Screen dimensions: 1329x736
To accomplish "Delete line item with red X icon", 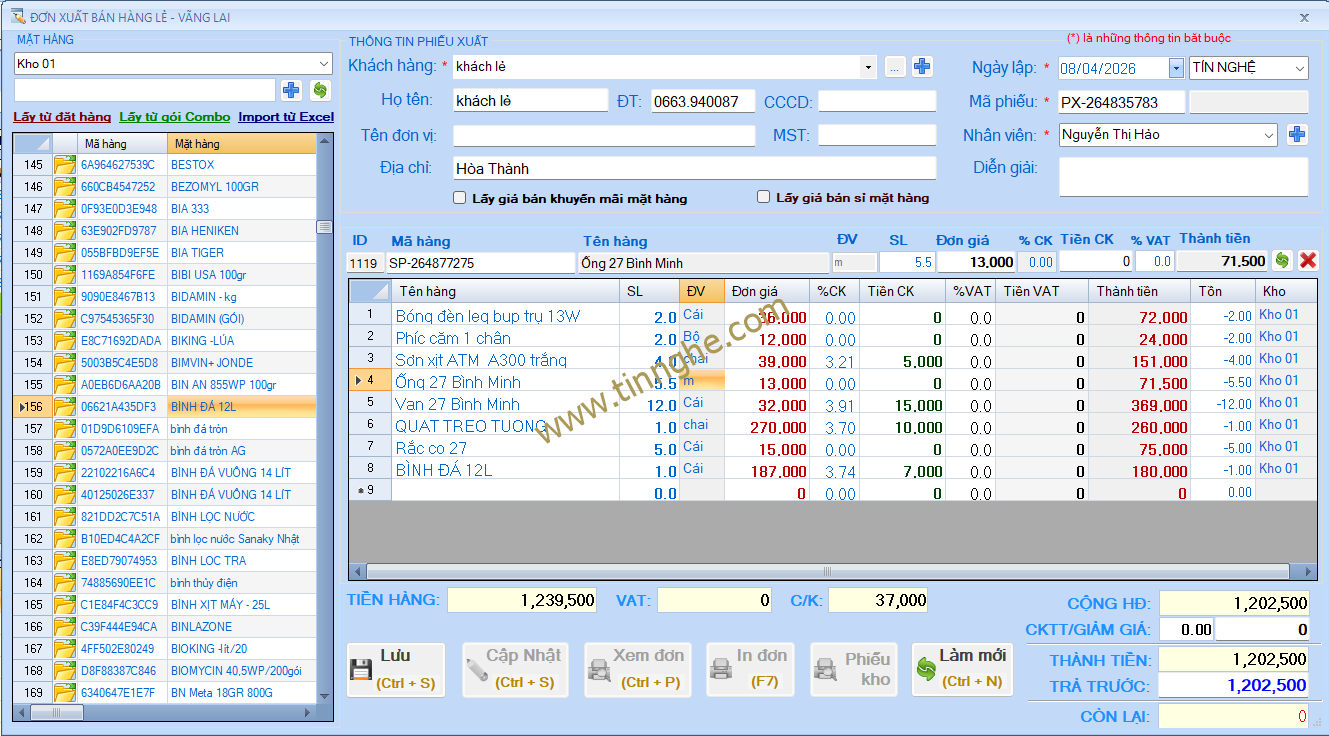I will click(x=1307, y=261).
